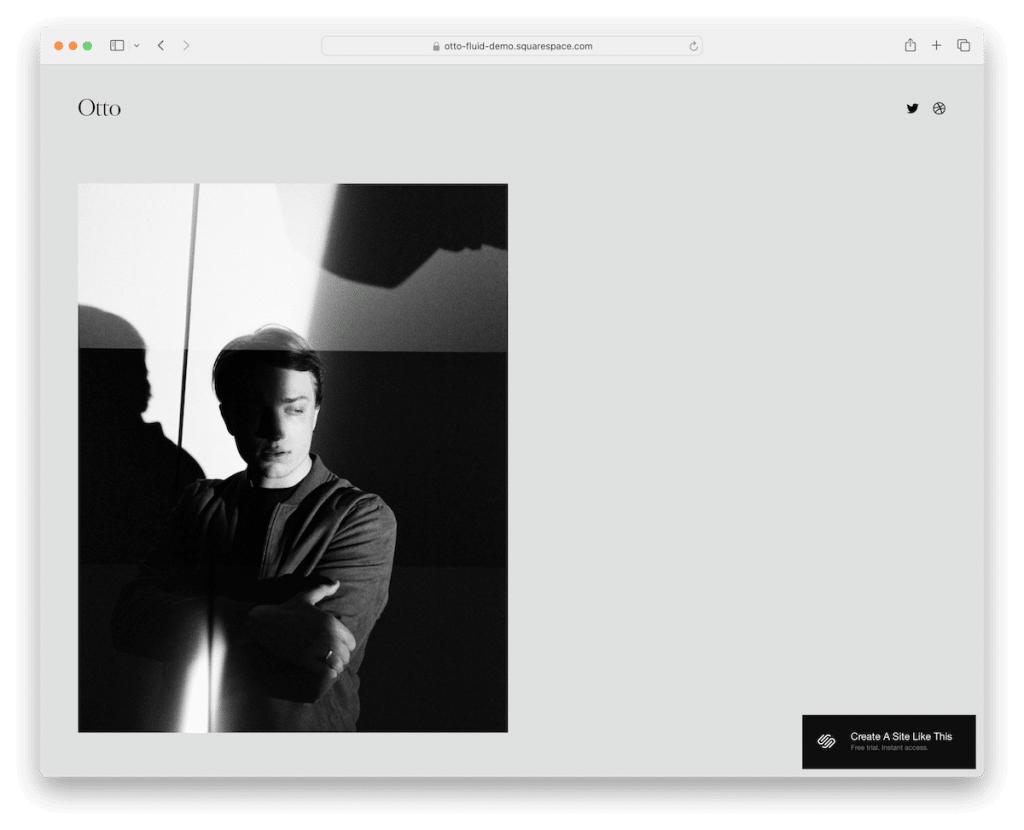This screenshot has width=1024, height=830.
Task: Open the Dribbble profile icon
Action: click(x=939, y=108)
